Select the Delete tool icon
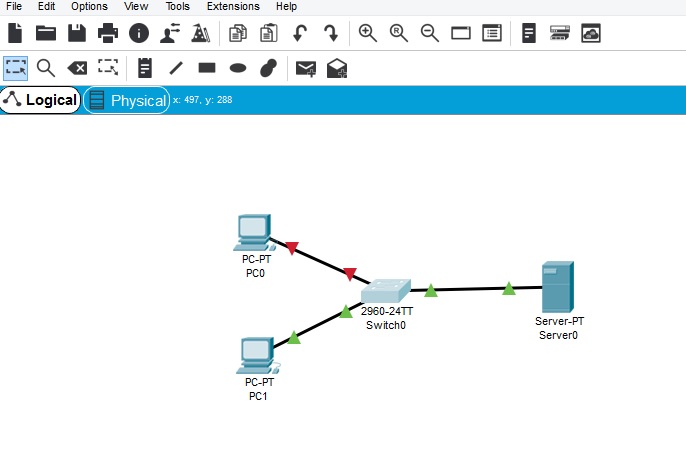The height and width of the screenshot is (474, 686). point(77,68)
